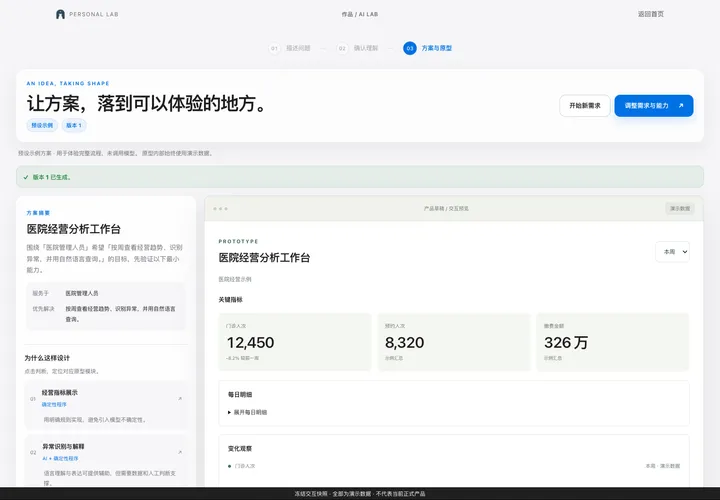Collapse the 异常识别与解释 design card
The image size is (720, 500).
pyautogui.click(x=180, y=452)
